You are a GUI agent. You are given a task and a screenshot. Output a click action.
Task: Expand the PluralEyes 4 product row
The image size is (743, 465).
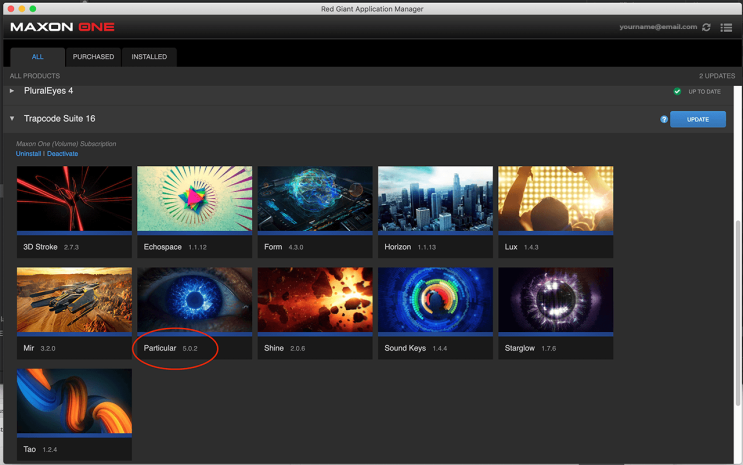(x=13, y=91)
